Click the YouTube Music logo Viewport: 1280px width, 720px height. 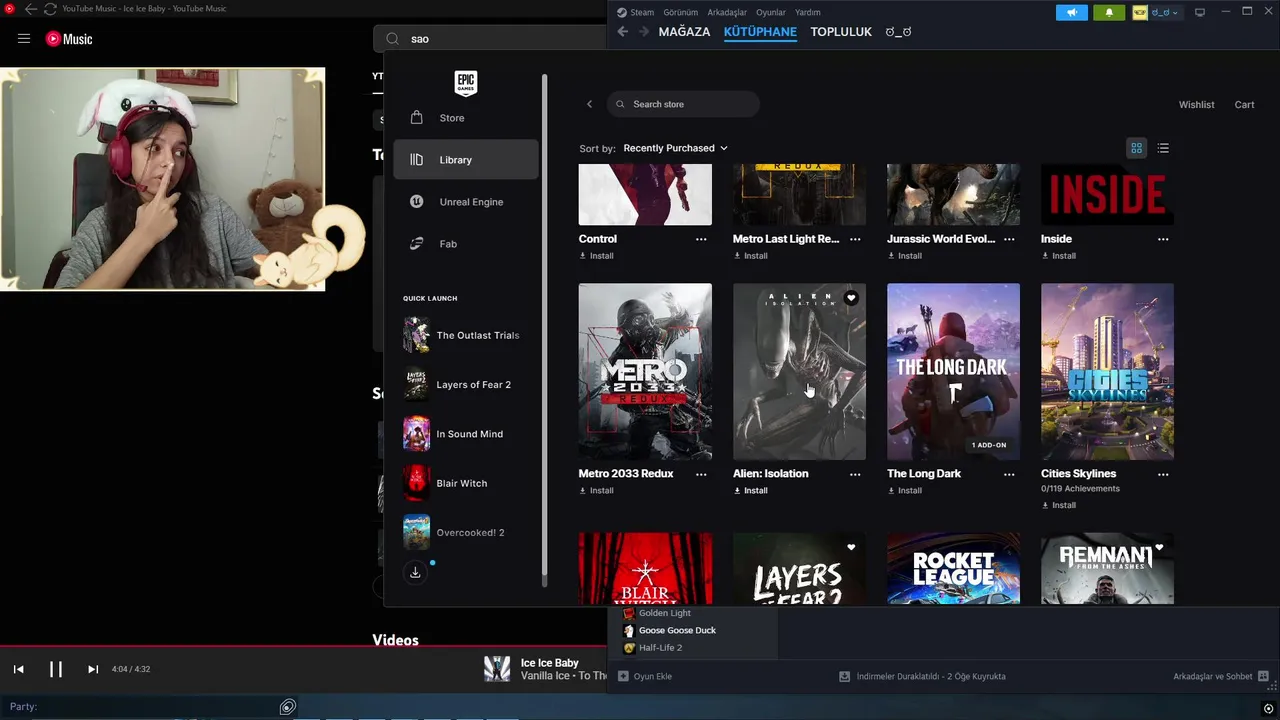(x=69, y=39)
